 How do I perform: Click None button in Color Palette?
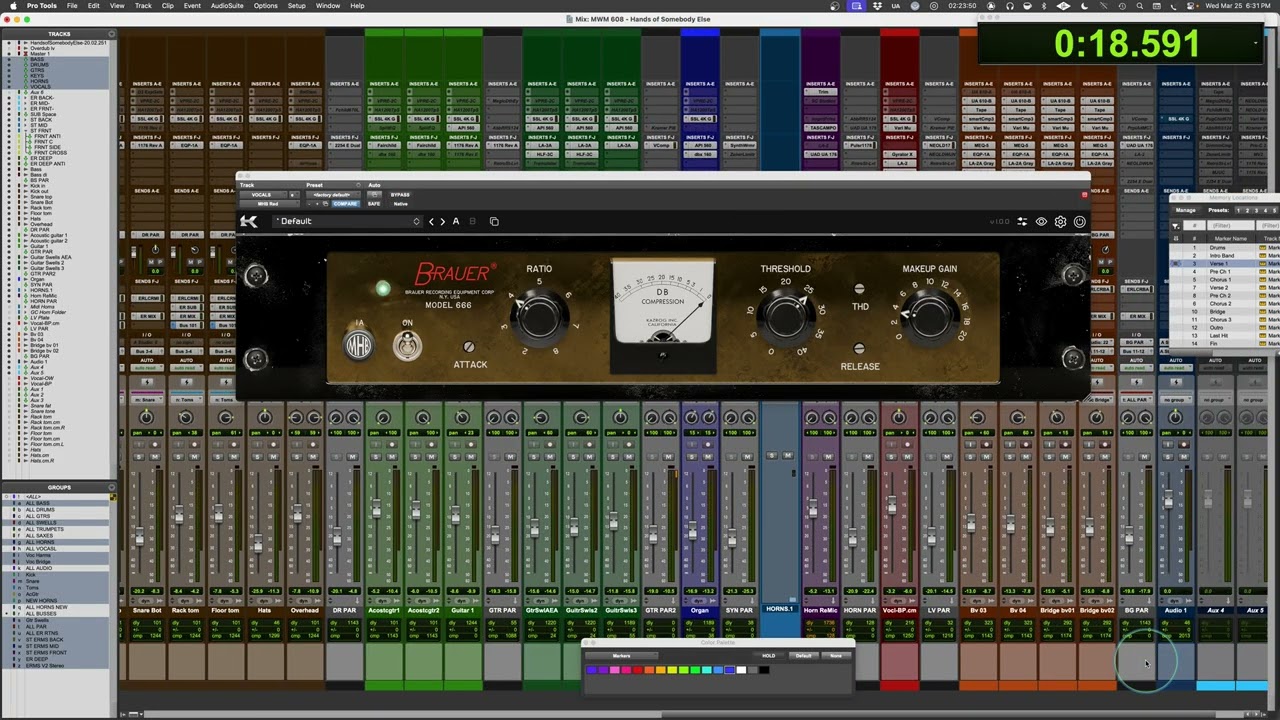click(837, 656)
